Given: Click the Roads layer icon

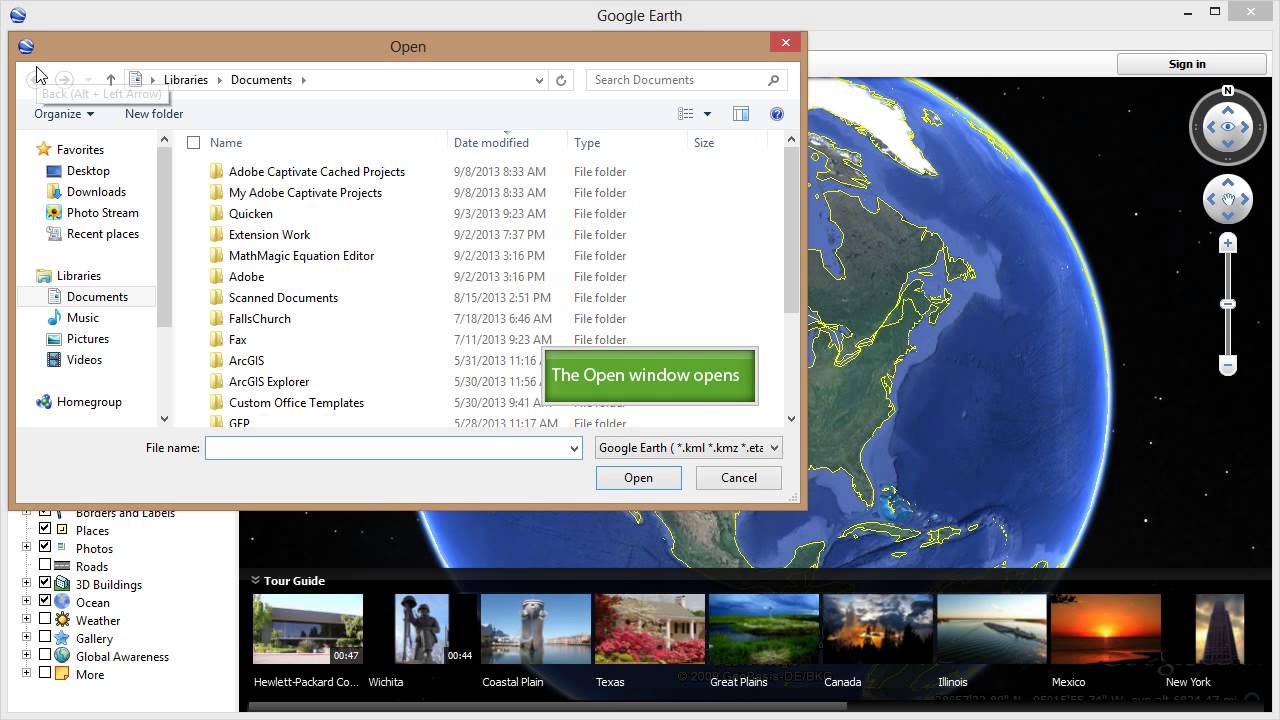Looking at the screenshot, I should tap(62, 566).
